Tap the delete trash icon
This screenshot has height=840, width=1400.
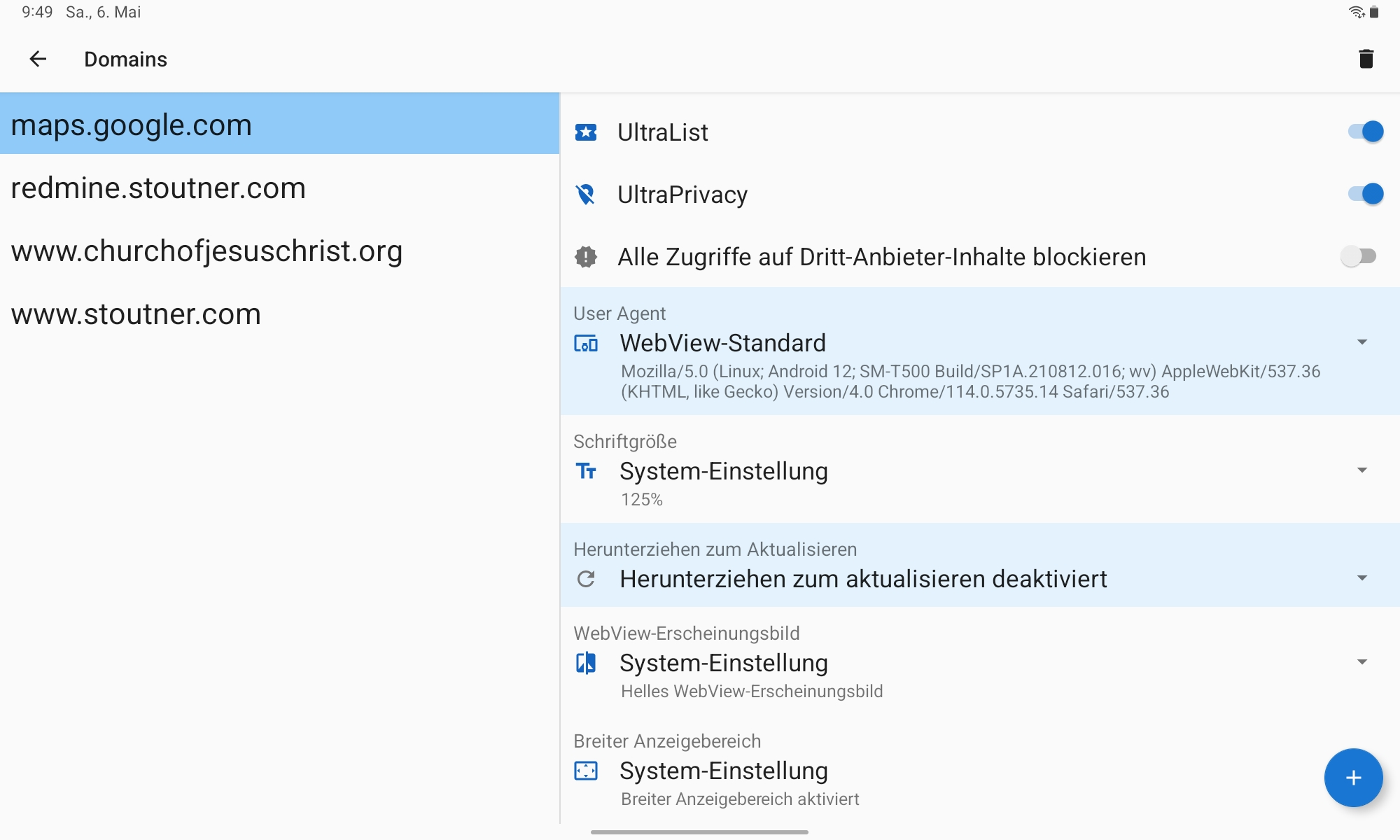pos(1366,59)
